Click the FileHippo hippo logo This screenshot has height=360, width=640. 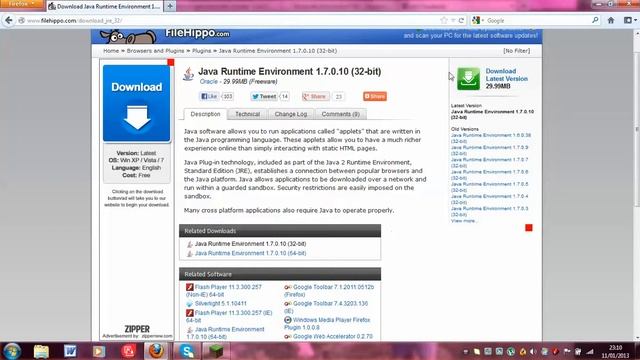pyautogui.click(x=129, y=36)
